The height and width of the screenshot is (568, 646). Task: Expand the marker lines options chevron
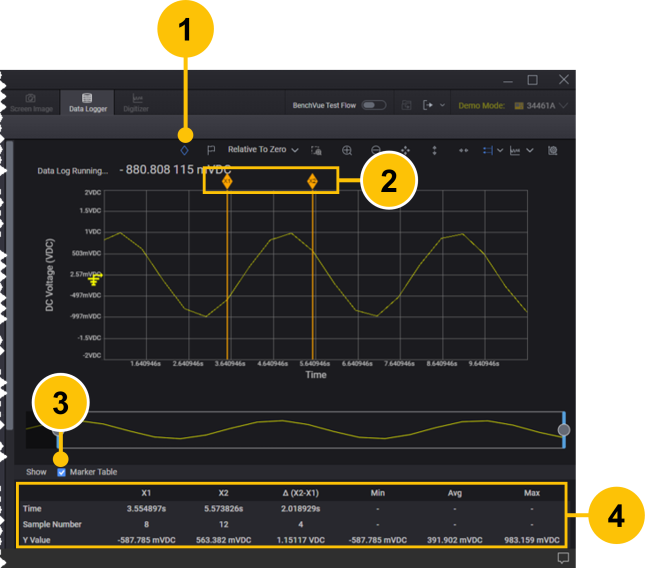[x=500, y=150]
